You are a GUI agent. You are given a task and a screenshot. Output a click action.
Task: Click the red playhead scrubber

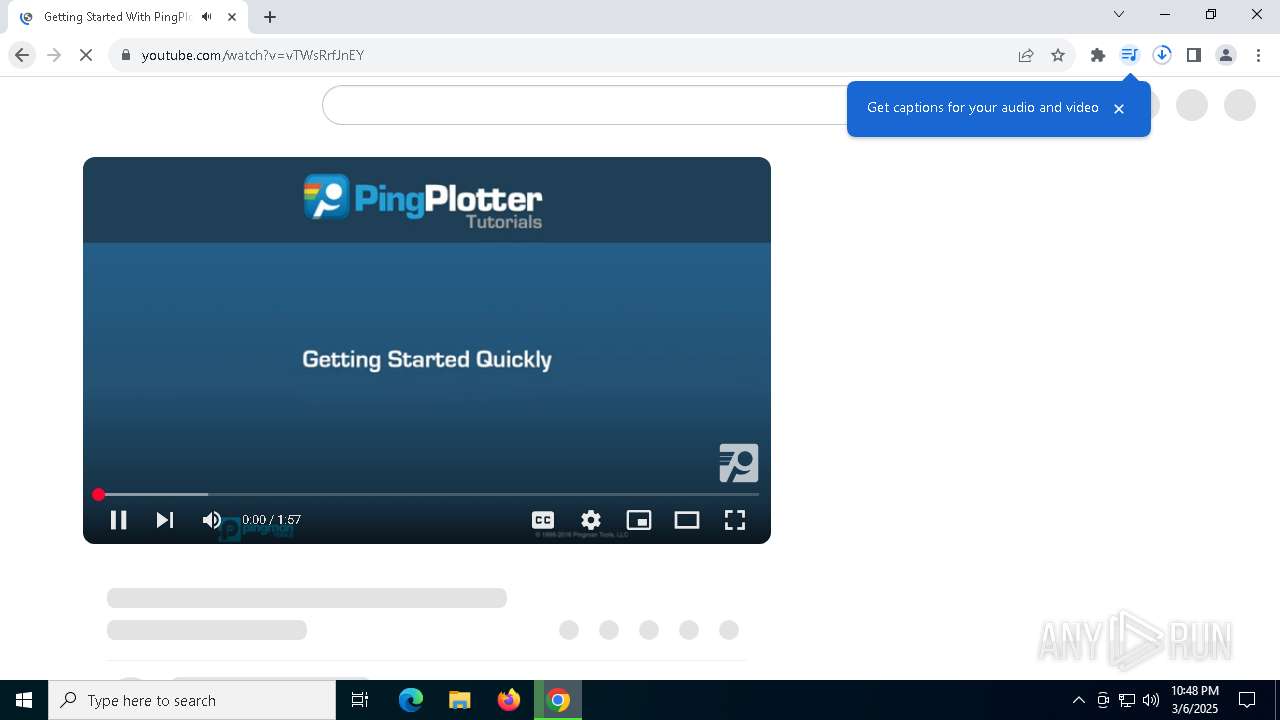coord(98,494)
